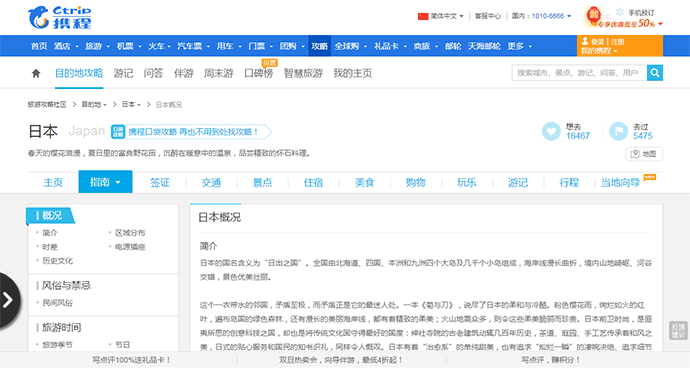Click the China flag language icon
Viewport: 690px width, 368px height.
pyautogui.click(x=423, y=16)
